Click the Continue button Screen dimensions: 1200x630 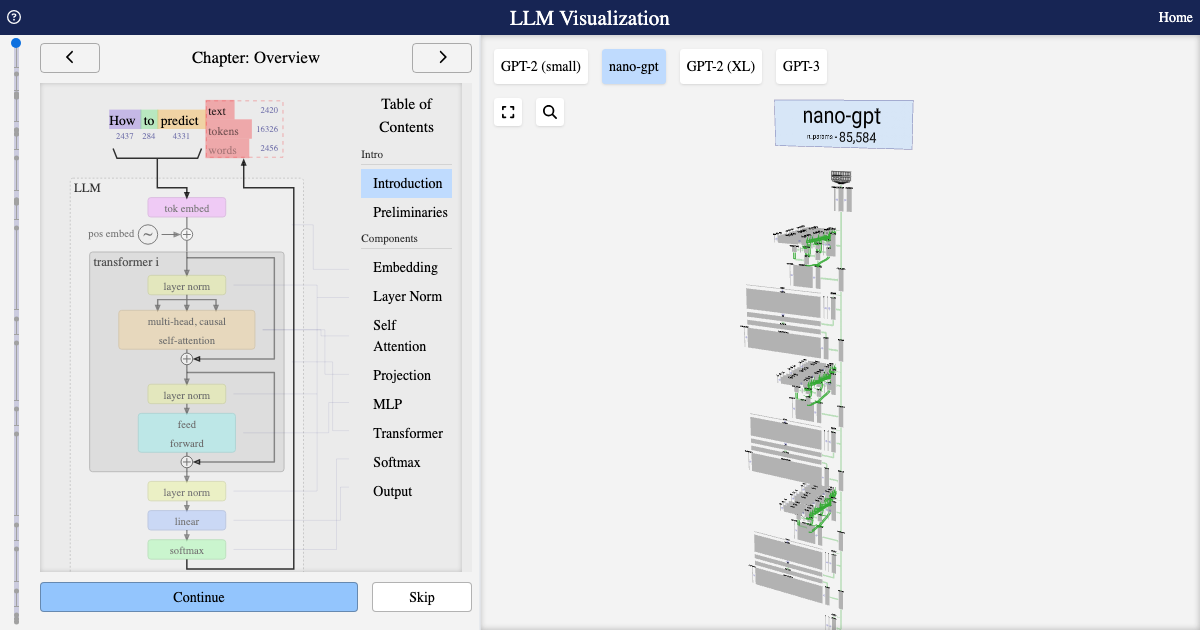click(199, 597)
